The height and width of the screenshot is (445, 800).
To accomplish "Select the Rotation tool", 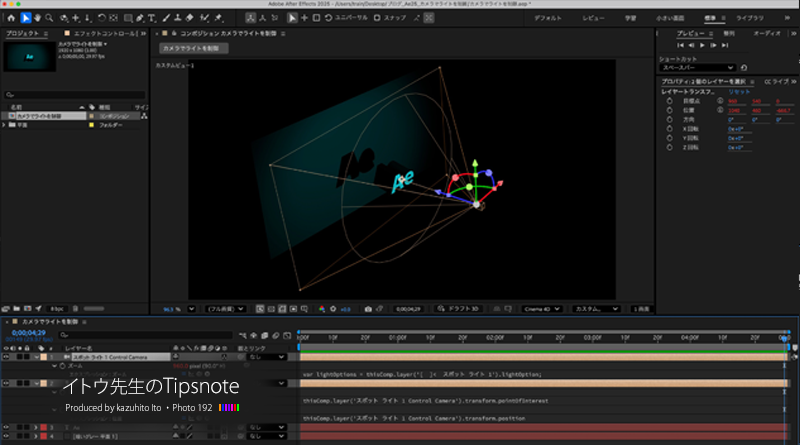I will pyautogui.click(x=102, y=18).
